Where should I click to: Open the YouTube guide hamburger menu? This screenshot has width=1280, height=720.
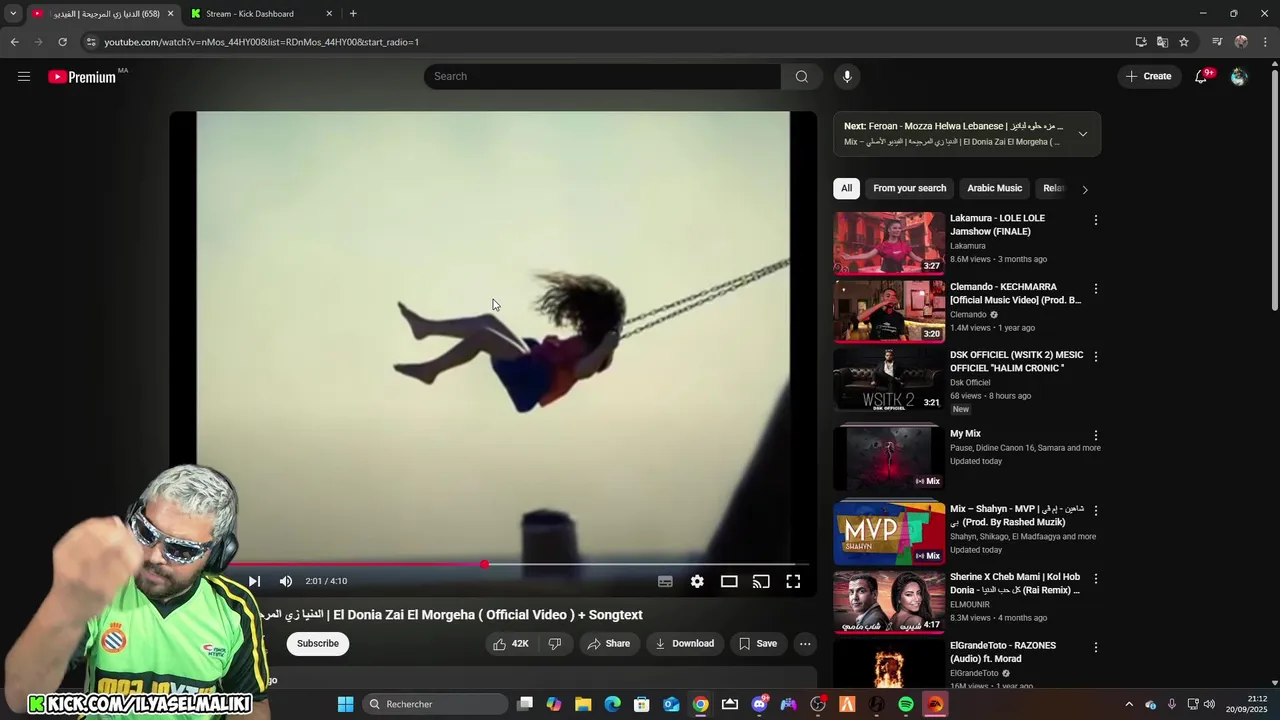[x=24, y=76]
